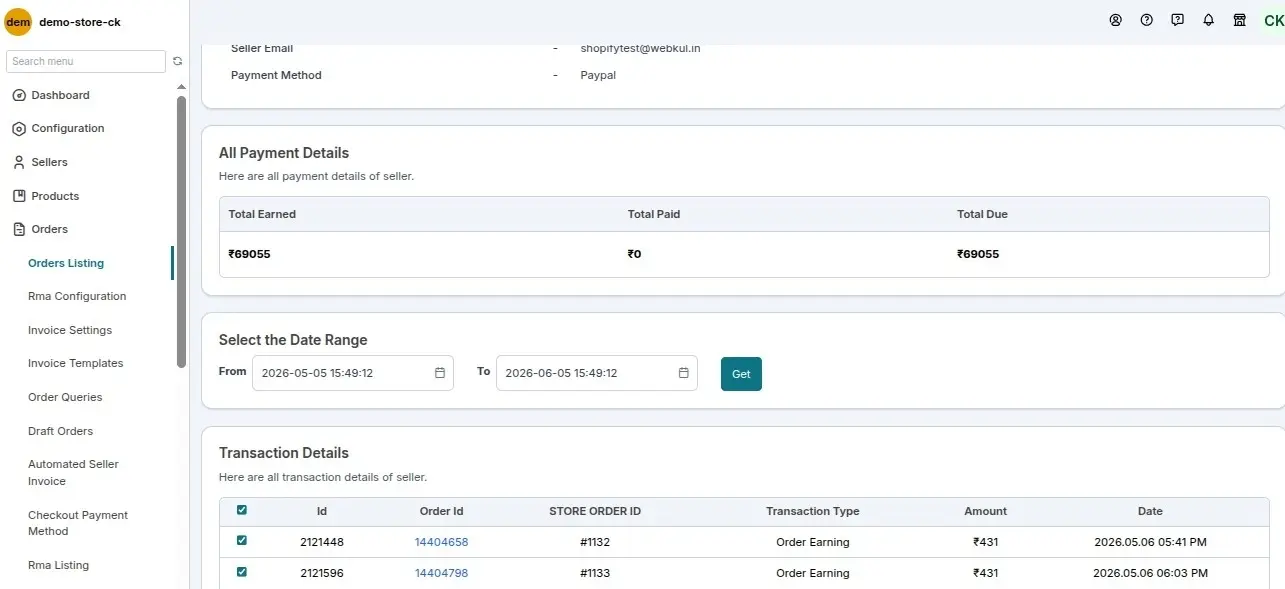Select Orders Listing submenu
The height and width of the screenshot is (589, 1285).
pyautogui.click(x=66, y=263)
